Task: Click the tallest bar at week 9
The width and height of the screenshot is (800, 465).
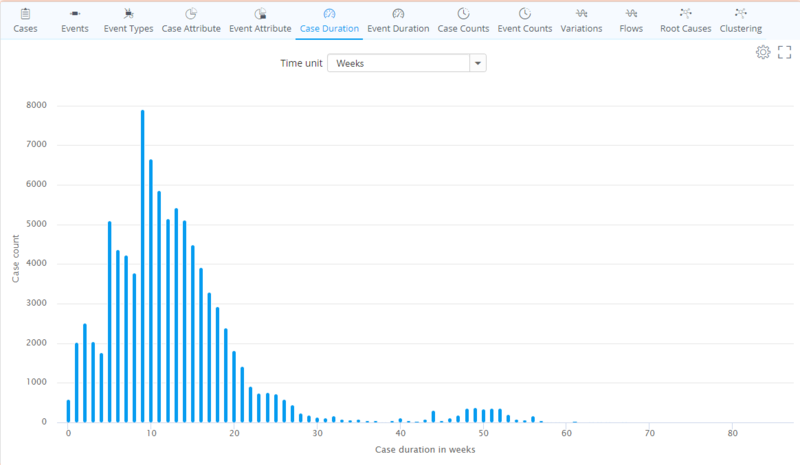Action: click(x=143, y=266)
